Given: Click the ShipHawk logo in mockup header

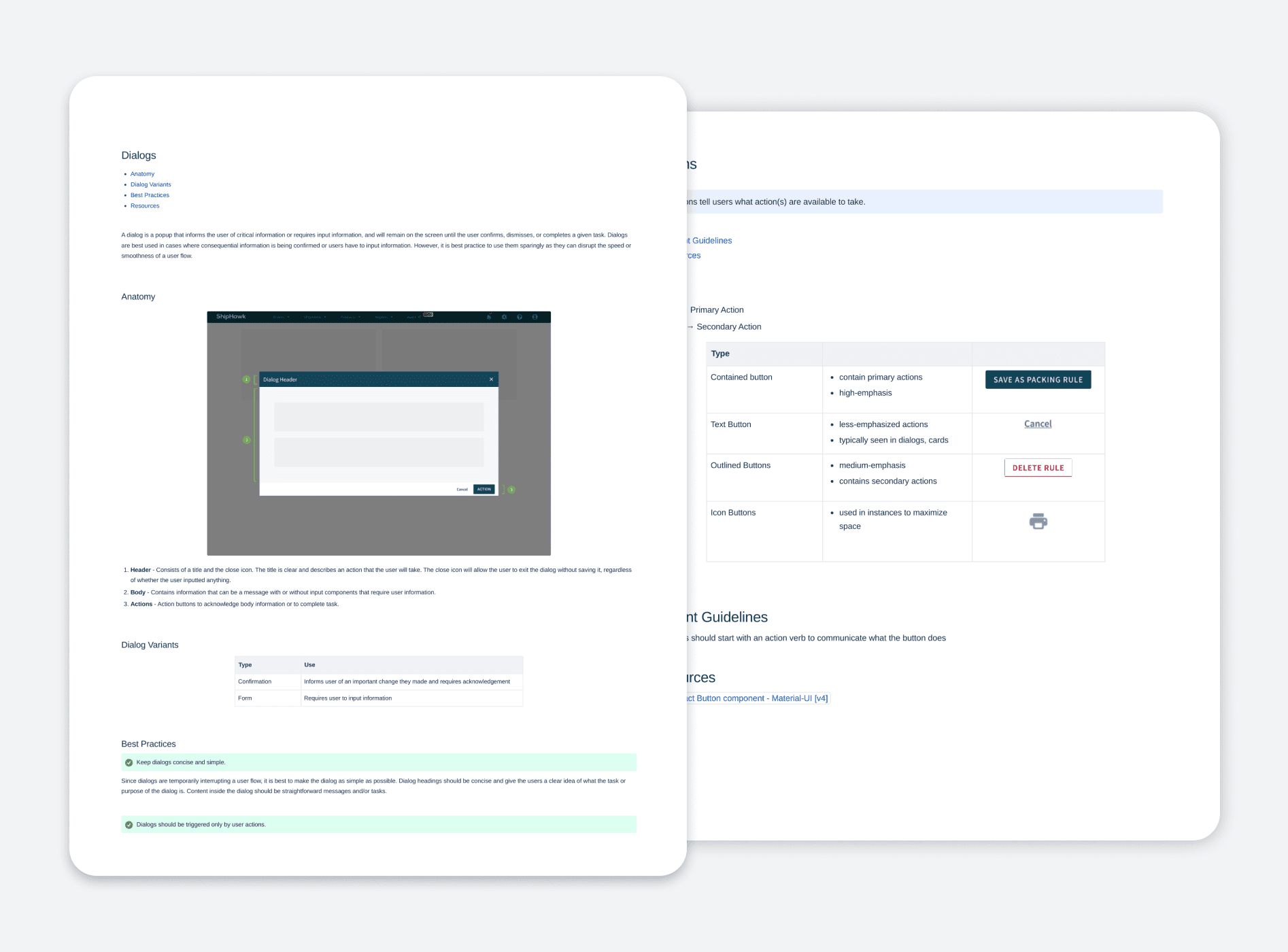Looking at the screenshot, I should click(231, 316).
